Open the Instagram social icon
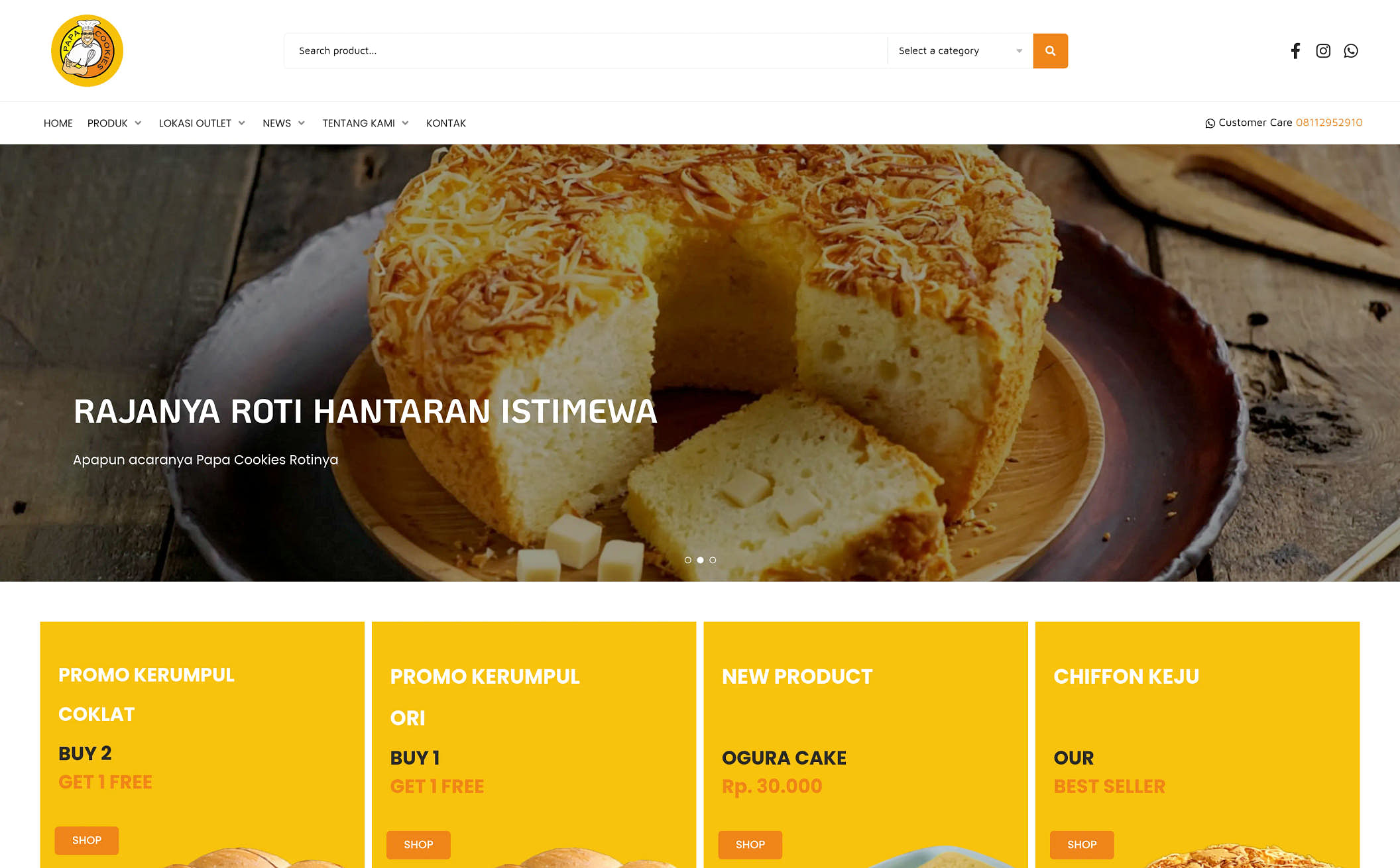The height and width of the screenshot is (868, 1400). click(1323, 51)
